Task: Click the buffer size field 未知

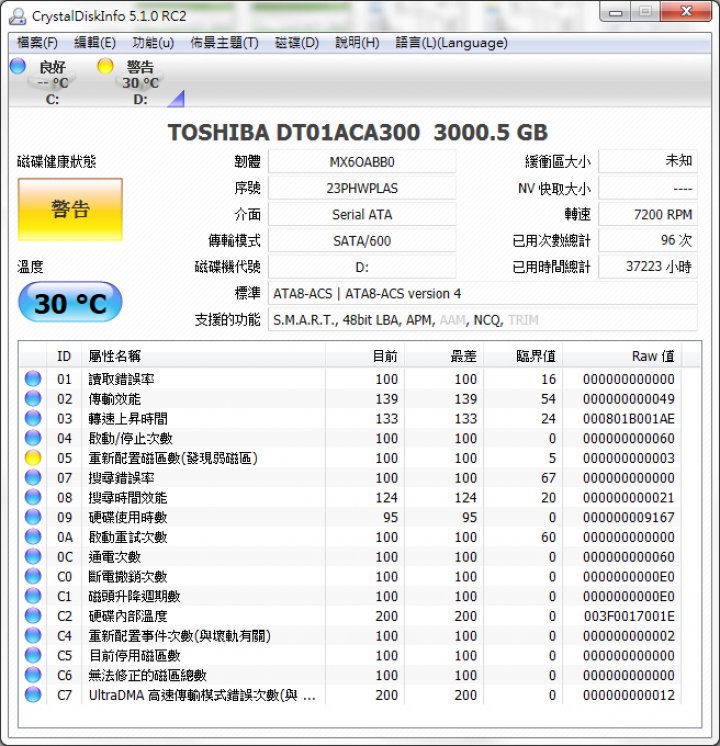Action: [648, 161]
